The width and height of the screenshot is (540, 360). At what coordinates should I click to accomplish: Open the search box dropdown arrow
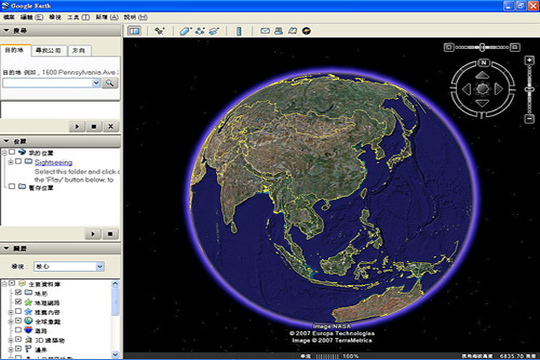coord(96,83)
